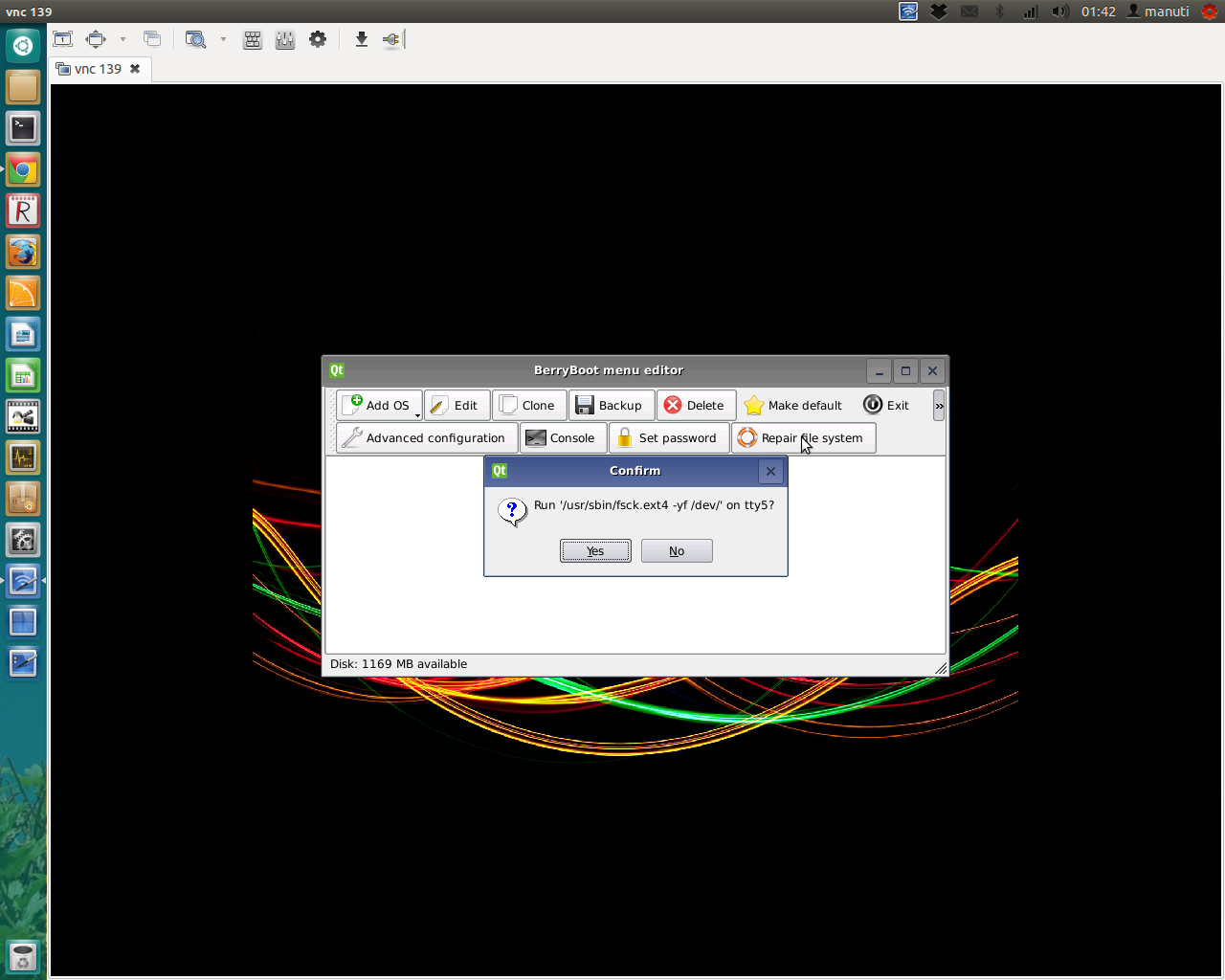Click Set password lock button
Viewport: 1225px width, 980px height.
(x=668, y=438)
